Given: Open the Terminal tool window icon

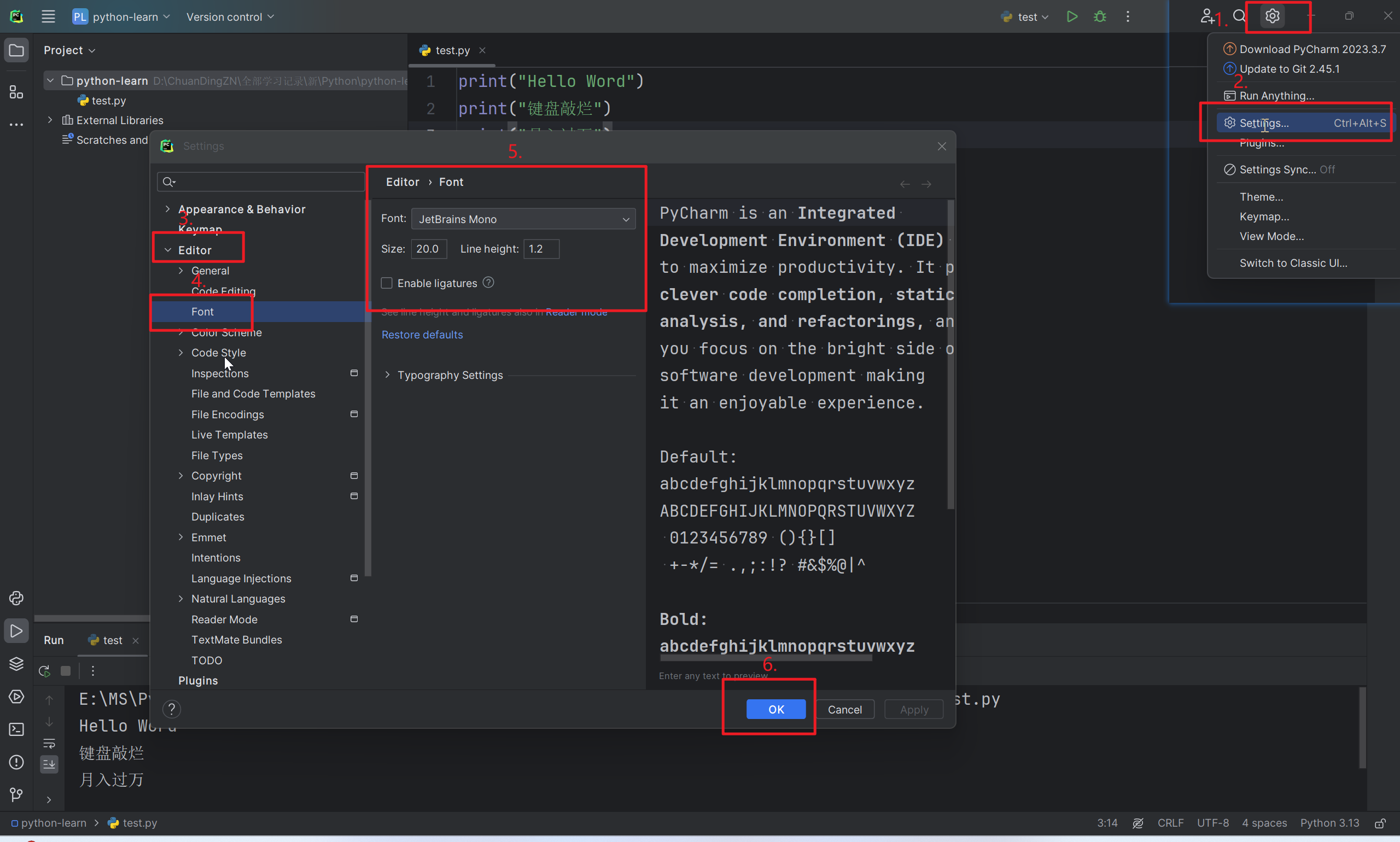Looking at the screenshot, I should 16,729.
